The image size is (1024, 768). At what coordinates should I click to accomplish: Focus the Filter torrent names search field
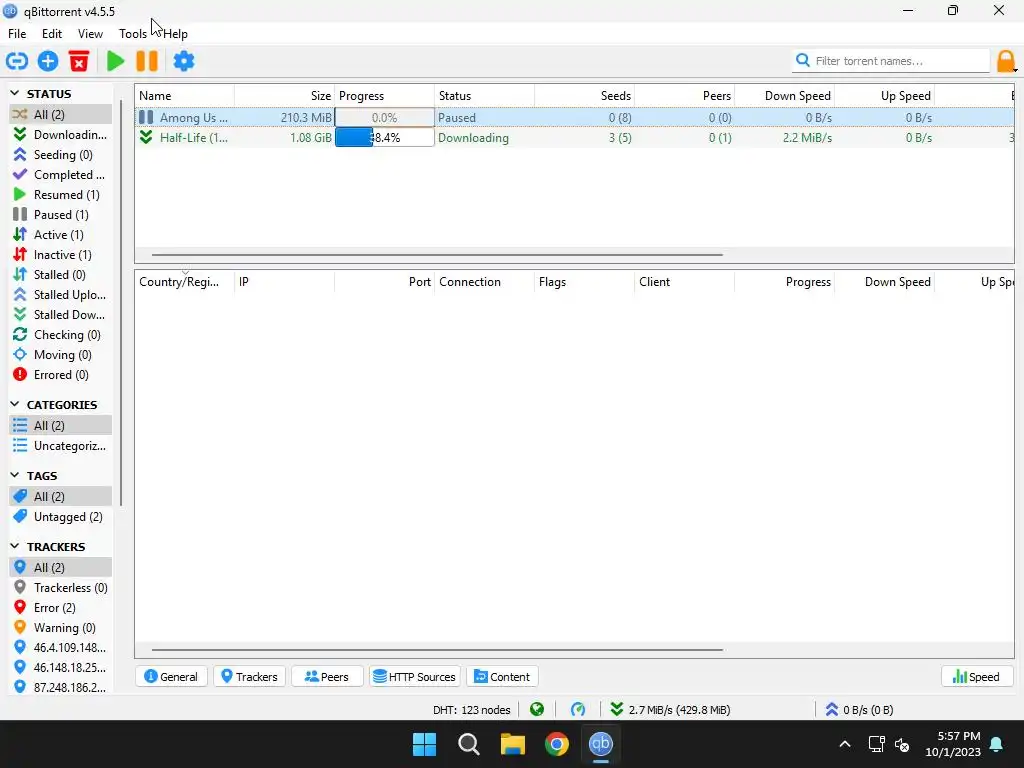point(892,61)
